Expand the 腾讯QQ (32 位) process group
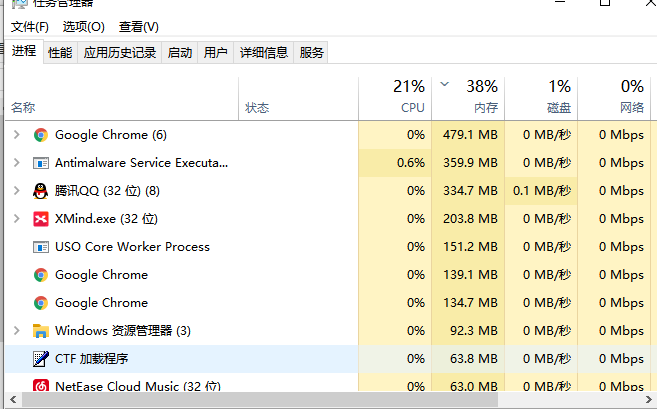657x409 pixels. tap(16, 191)
